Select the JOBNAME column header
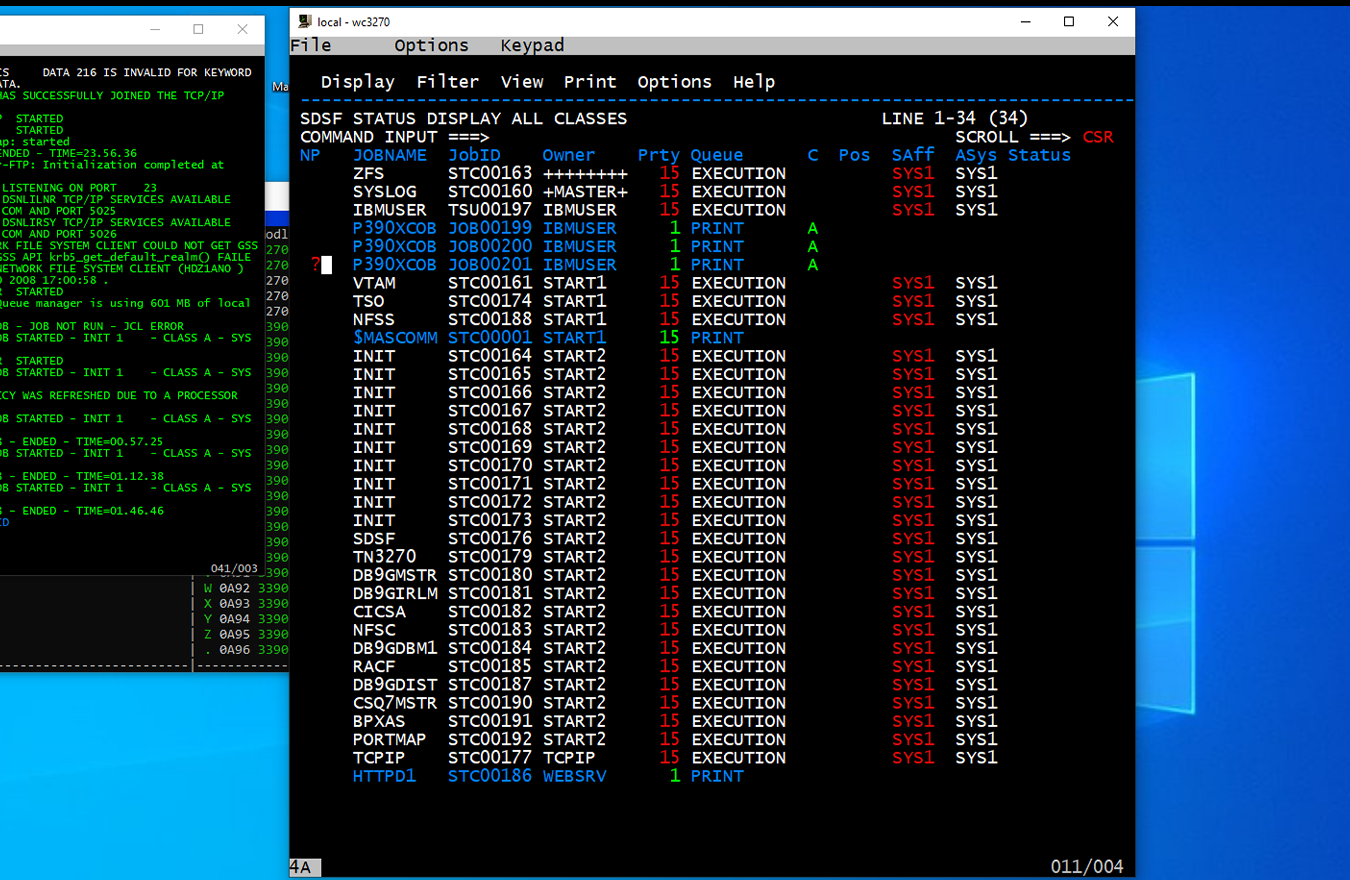This screenshot has height=880, width=1350. (389, 155)
